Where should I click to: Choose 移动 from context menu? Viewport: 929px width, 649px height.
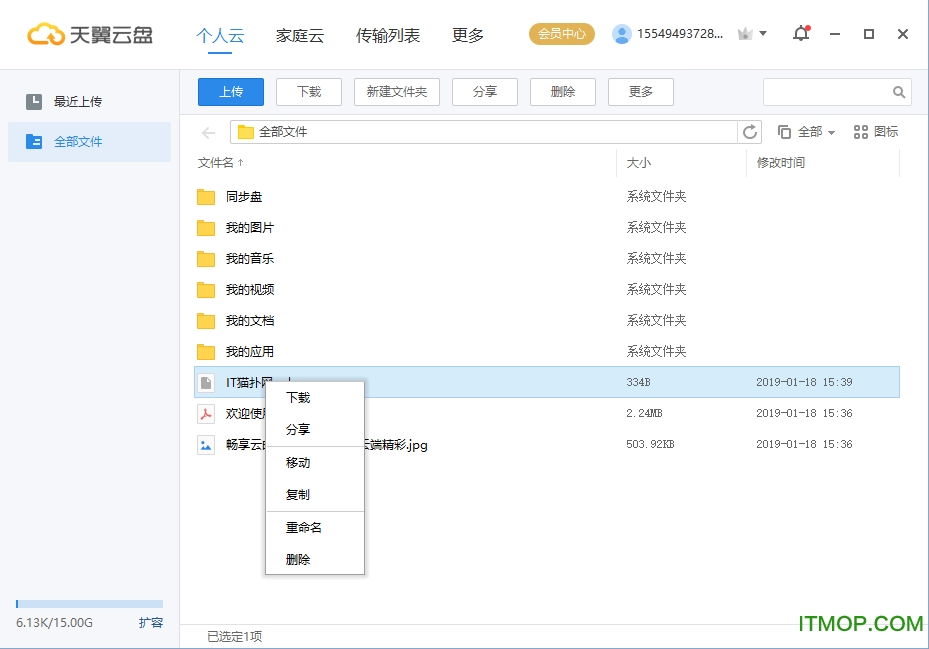pyautogui.click(x=315, y=463)
